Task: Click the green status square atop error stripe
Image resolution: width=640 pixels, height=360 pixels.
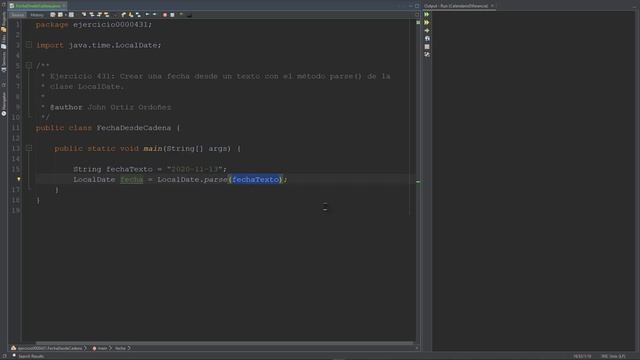Action: coord(418,22)
